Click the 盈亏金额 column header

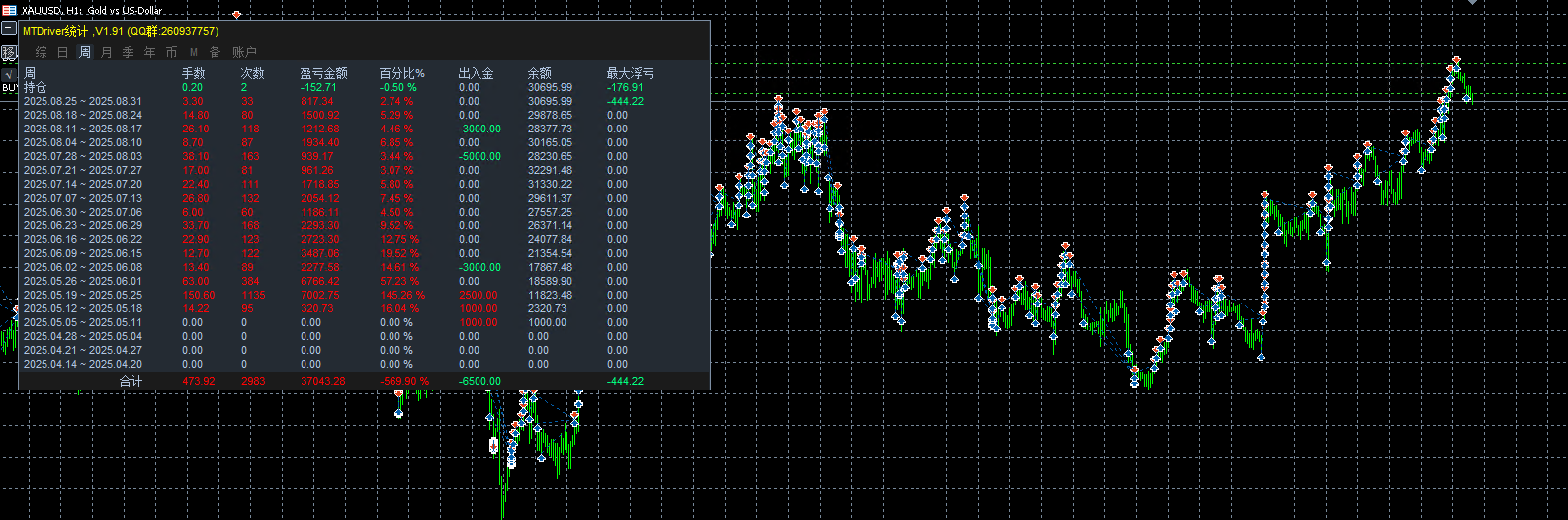[x=324, y=73]
